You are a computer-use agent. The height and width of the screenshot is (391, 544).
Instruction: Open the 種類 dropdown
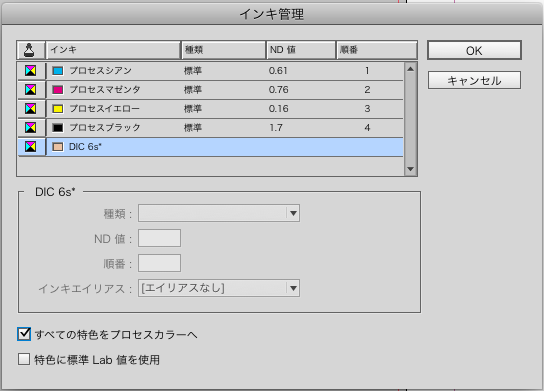219,213
